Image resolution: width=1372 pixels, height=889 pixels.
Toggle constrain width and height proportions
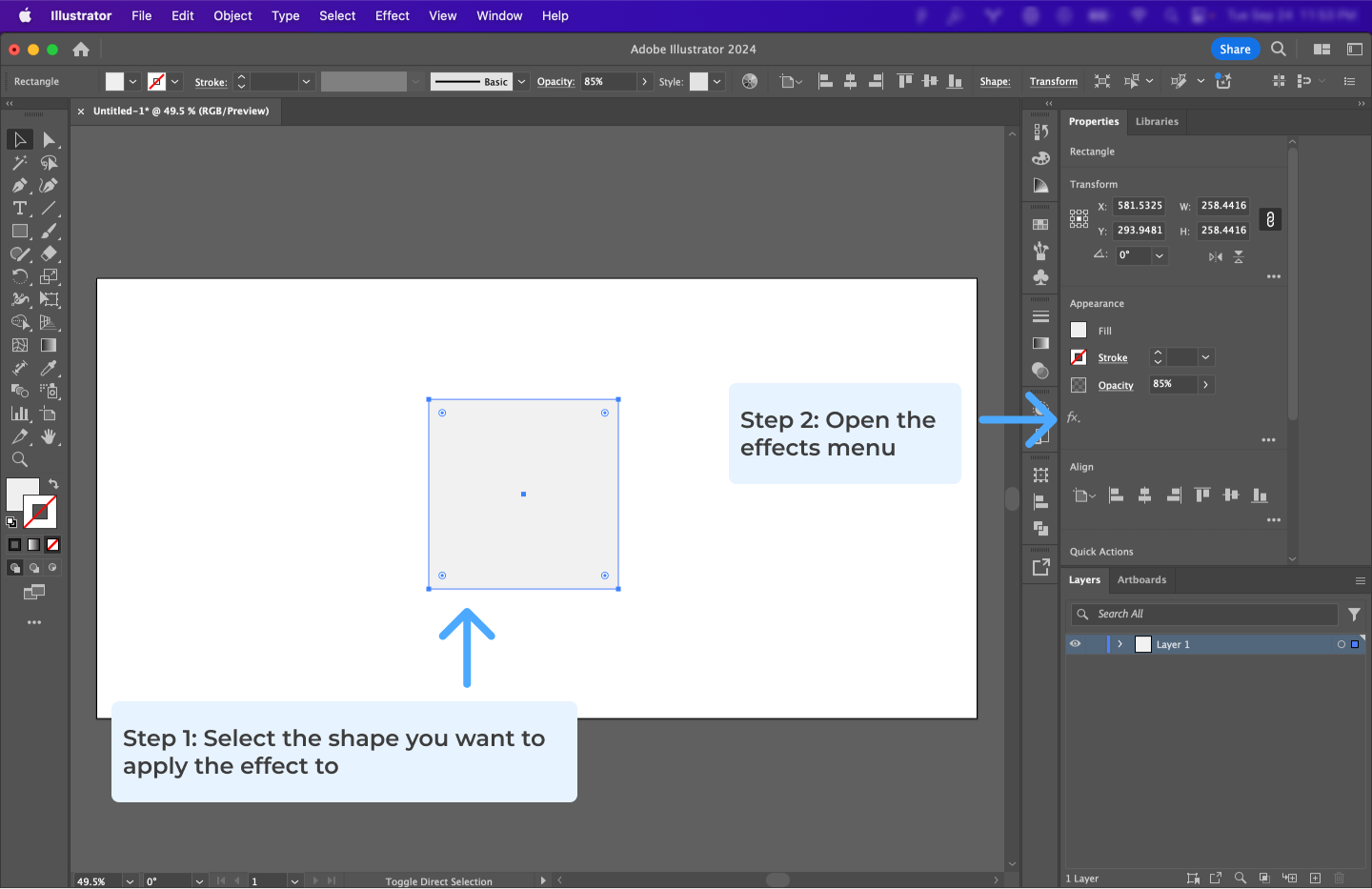click(x=1270, y=219)
